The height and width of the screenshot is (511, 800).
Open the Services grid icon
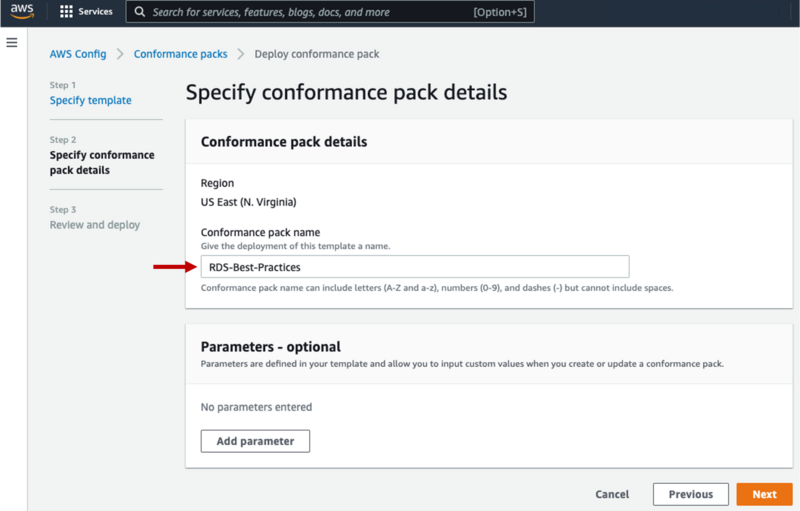pyautogui.click(x=66, y=12)
